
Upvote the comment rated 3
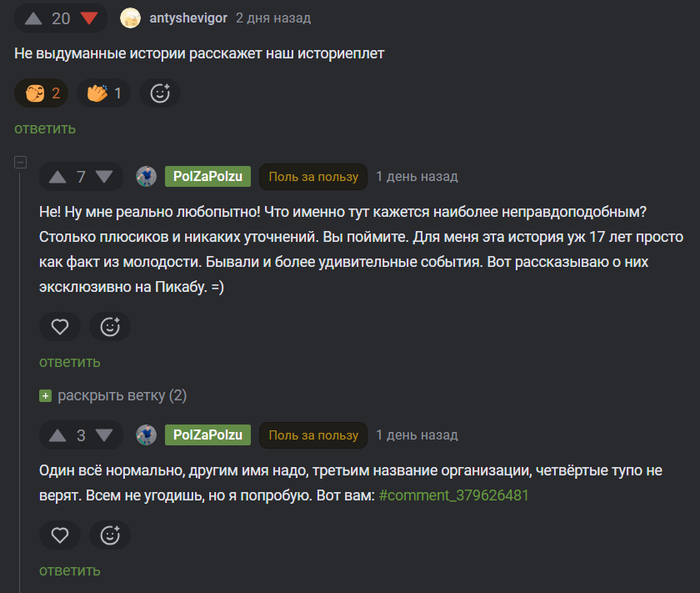pyautogui.click(x=58, y=435)
